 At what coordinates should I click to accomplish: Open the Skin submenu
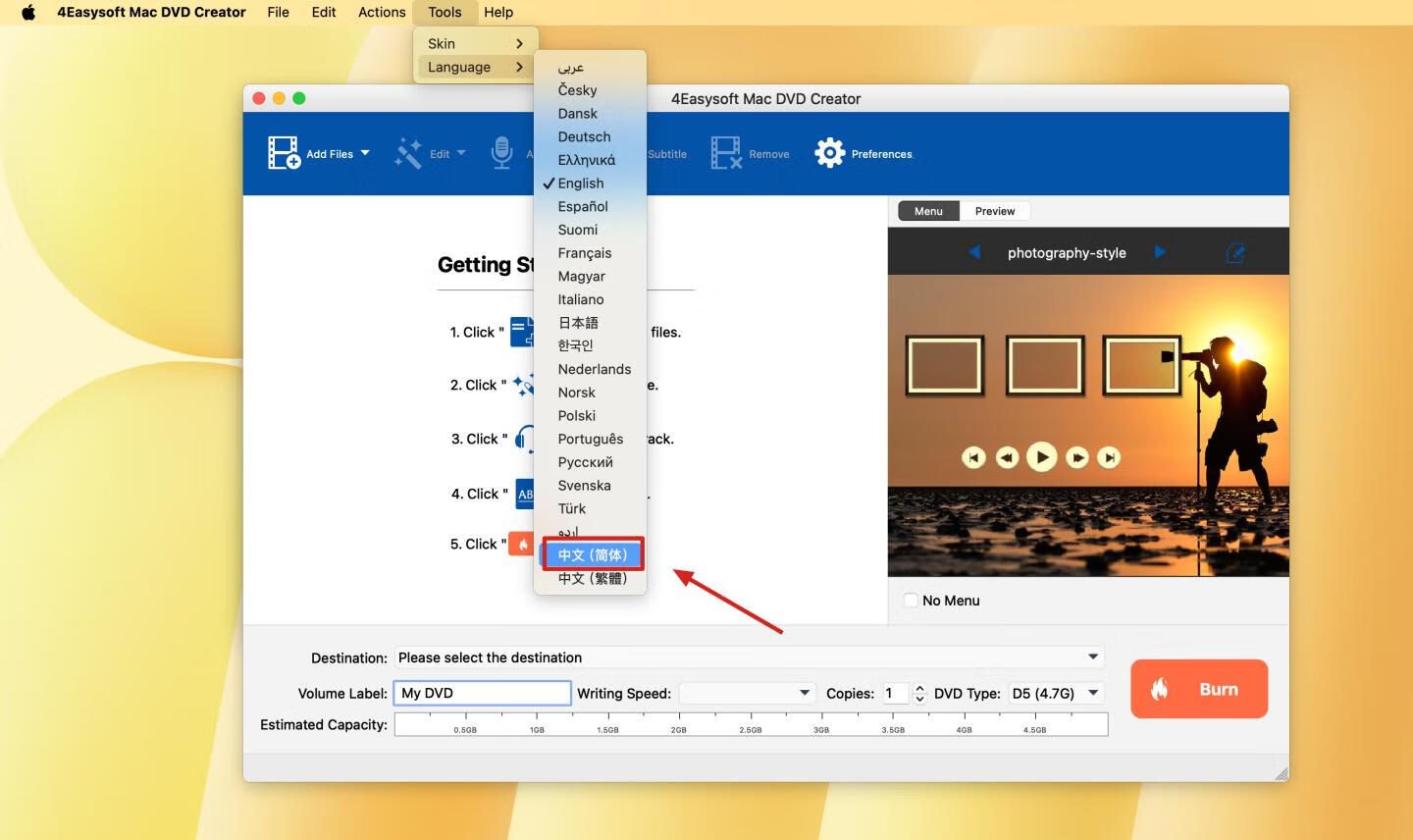click(475, 43)
